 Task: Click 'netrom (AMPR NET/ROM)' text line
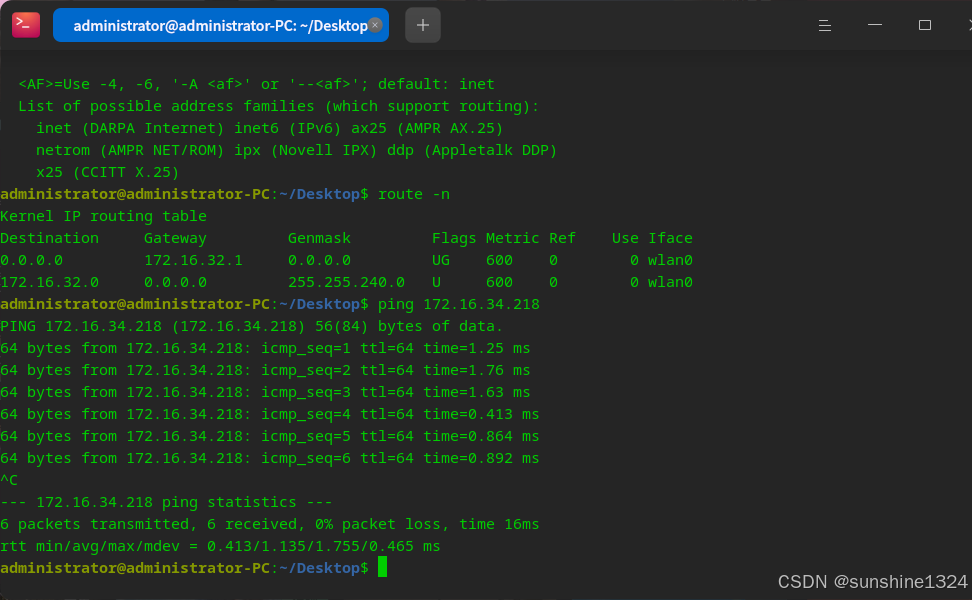tap(297, 151)
